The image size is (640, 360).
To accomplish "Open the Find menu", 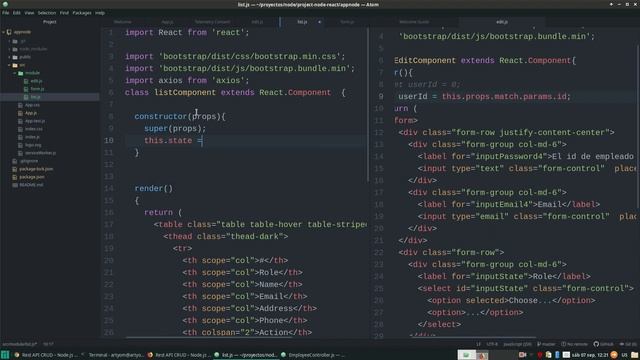I will [64, 13].
